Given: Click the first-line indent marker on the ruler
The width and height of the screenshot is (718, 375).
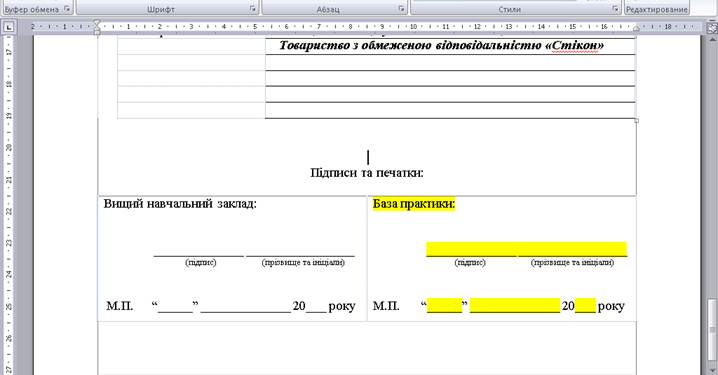Looking at the screenshot, I should coord(97,23).
